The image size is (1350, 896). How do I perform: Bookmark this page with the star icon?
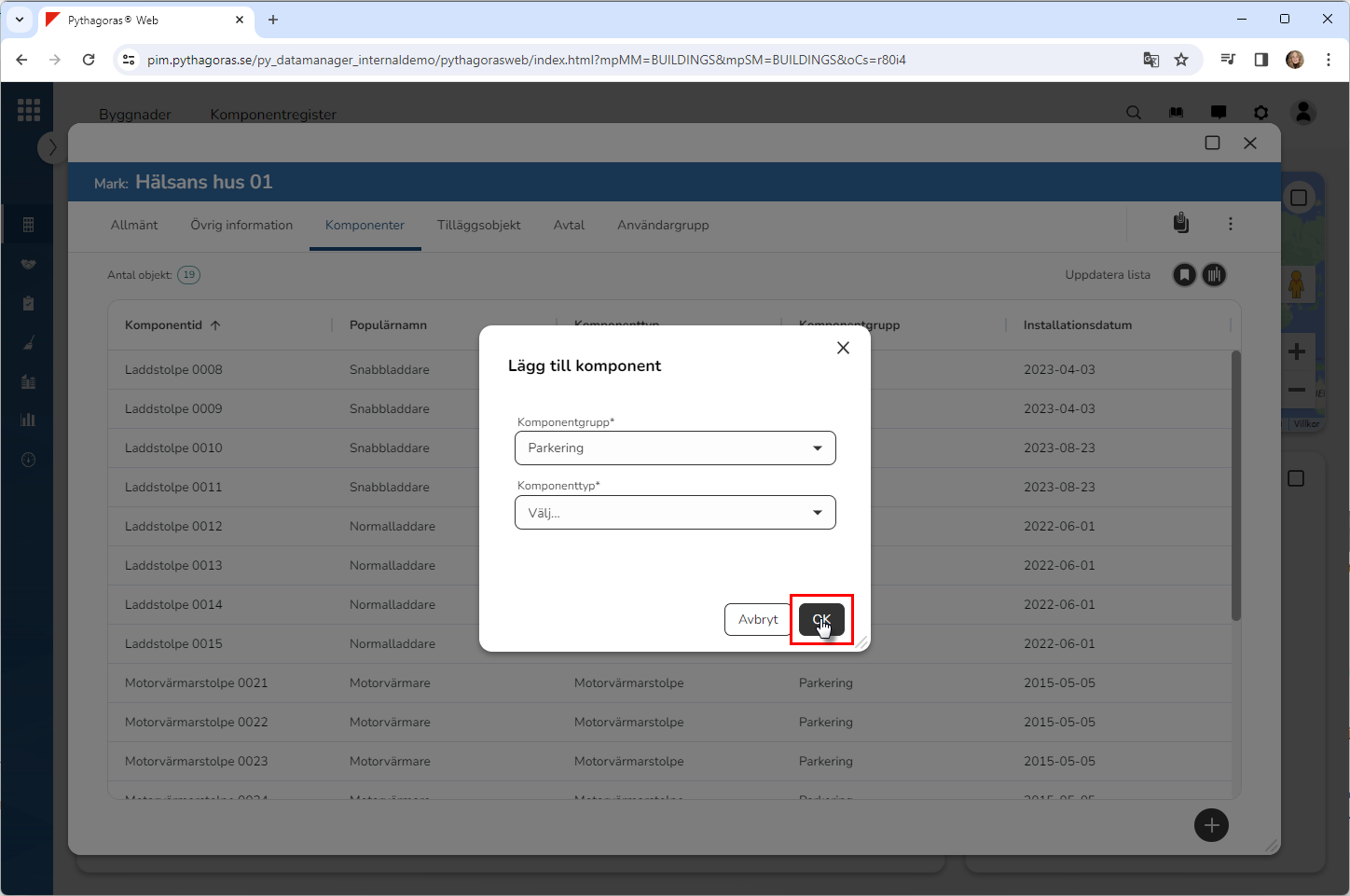1181,60
